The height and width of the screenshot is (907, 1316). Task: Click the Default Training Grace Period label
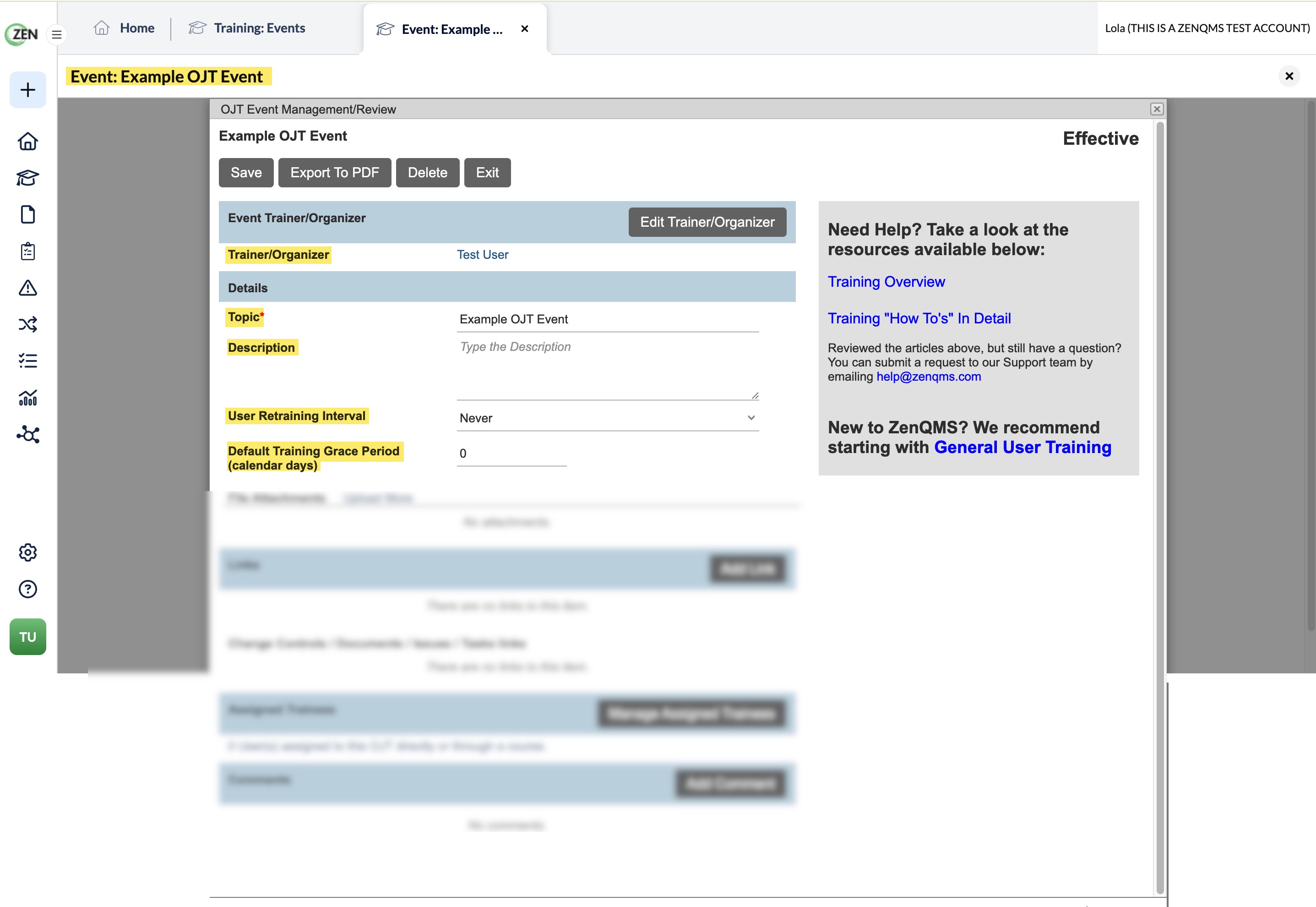(x=314, y=458)
